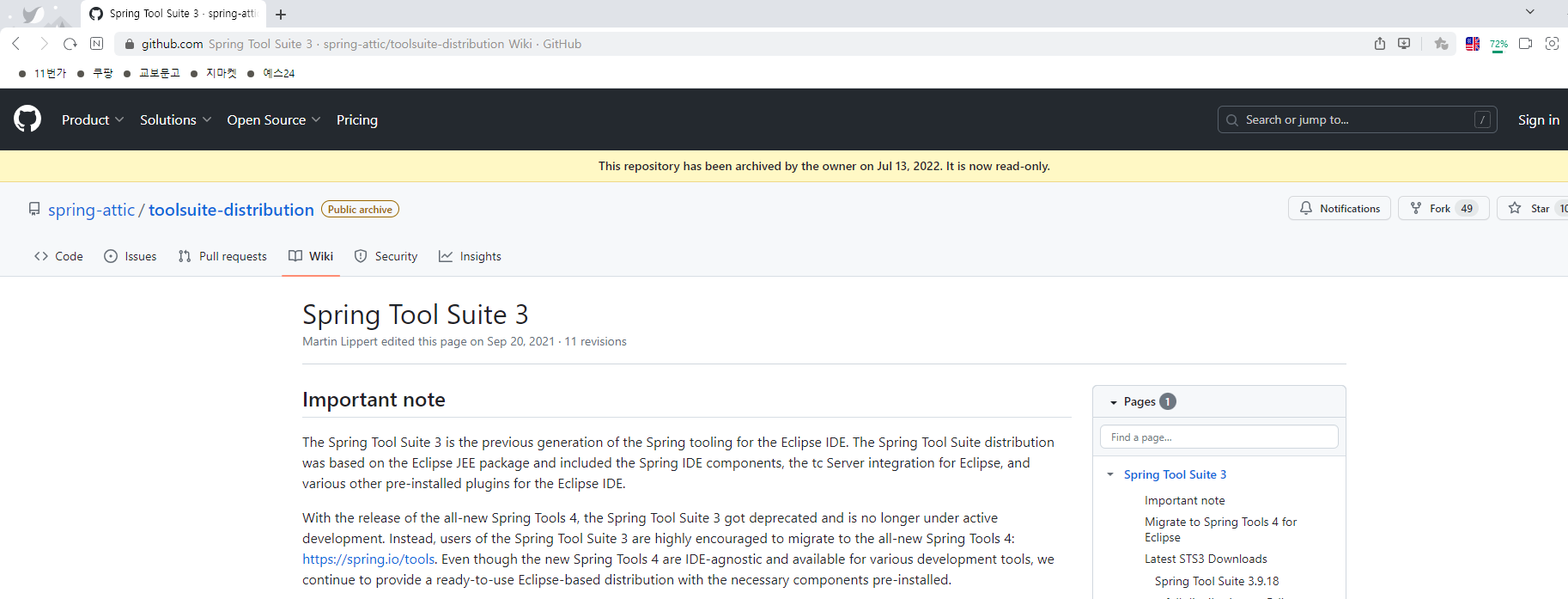1568x599 pixels.
Task: Click the video recording toolbar icon
Action: [x=1526, y=44]
